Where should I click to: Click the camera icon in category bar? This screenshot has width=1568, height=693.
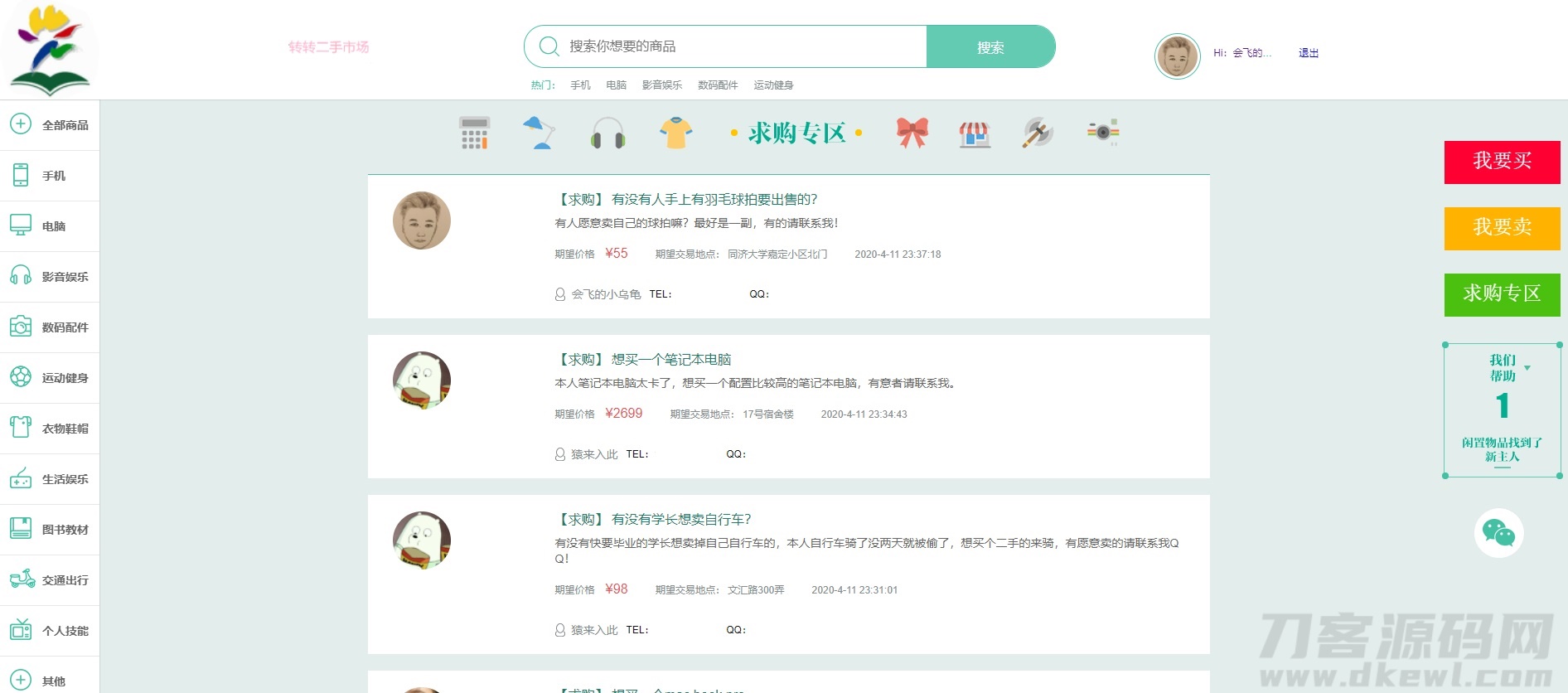pos(1103,132)
